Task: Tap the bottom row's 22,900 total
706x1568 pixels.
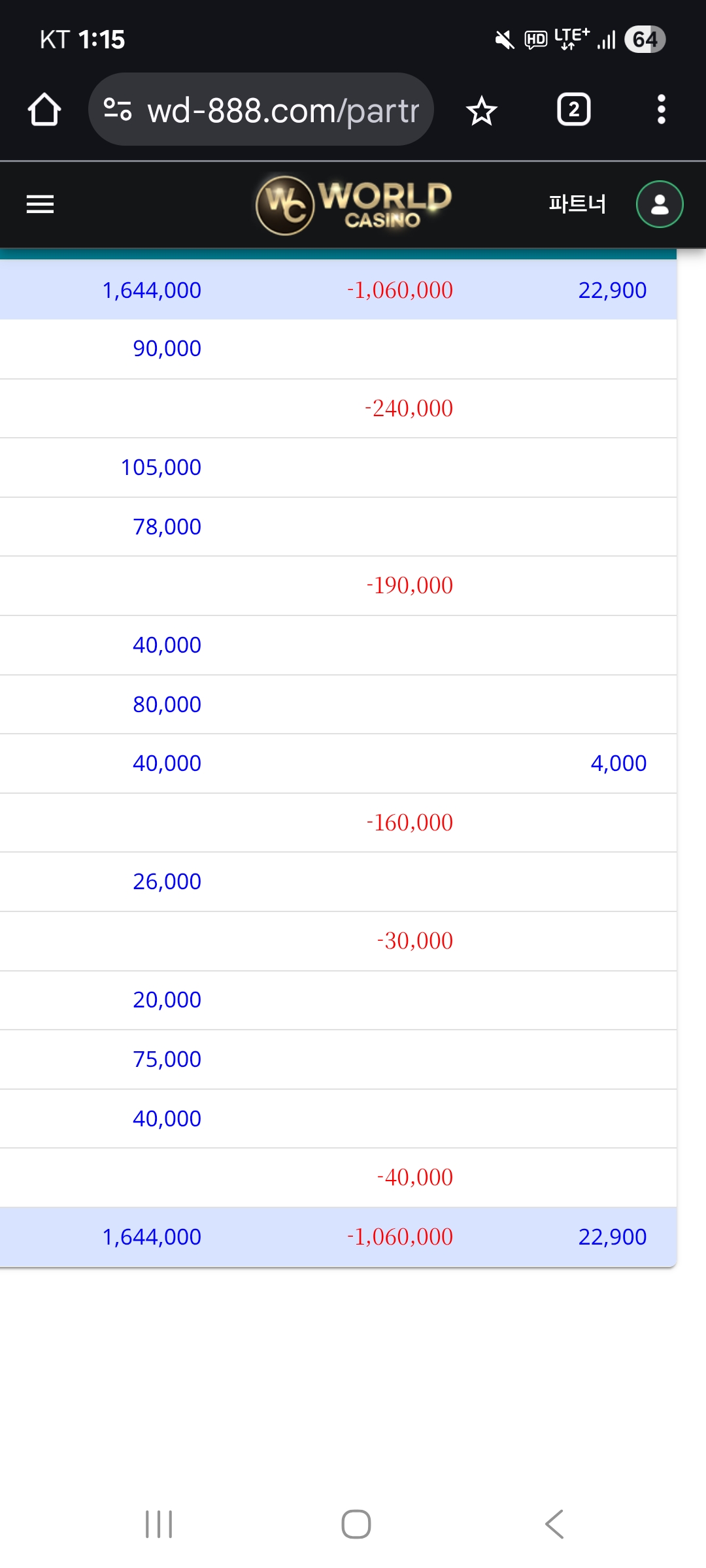Action: 612,1237
